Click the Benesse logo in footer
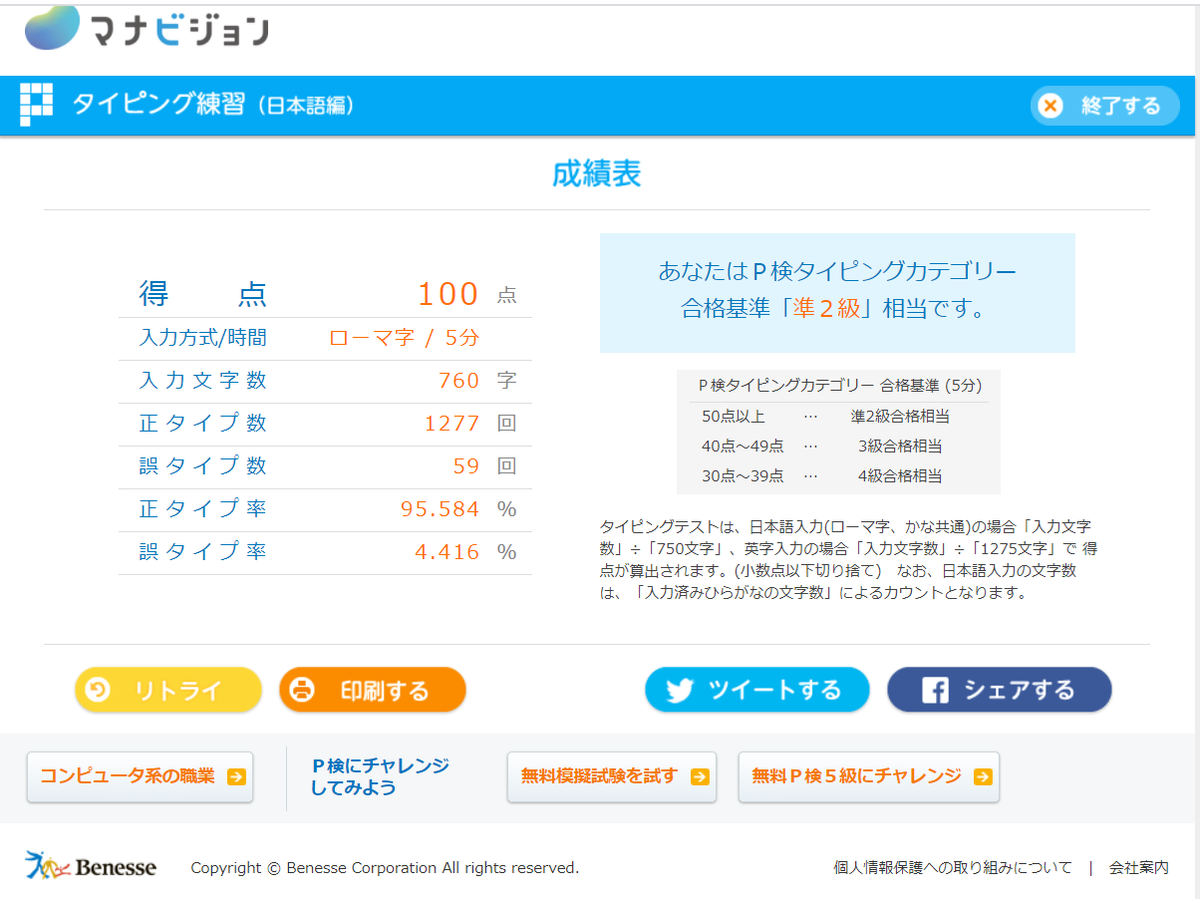Screen dimensions: 1200x899 click(x=91, y=866)
